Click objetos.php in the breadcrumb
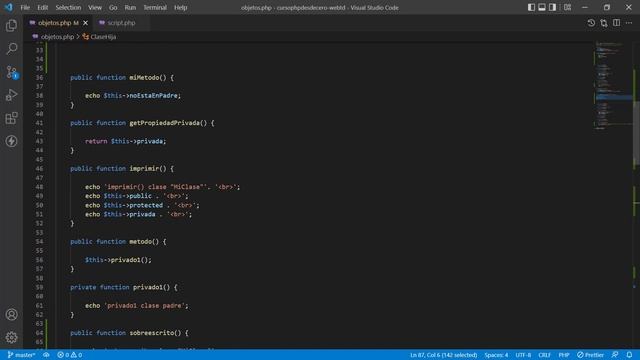 tap(57, 37)
